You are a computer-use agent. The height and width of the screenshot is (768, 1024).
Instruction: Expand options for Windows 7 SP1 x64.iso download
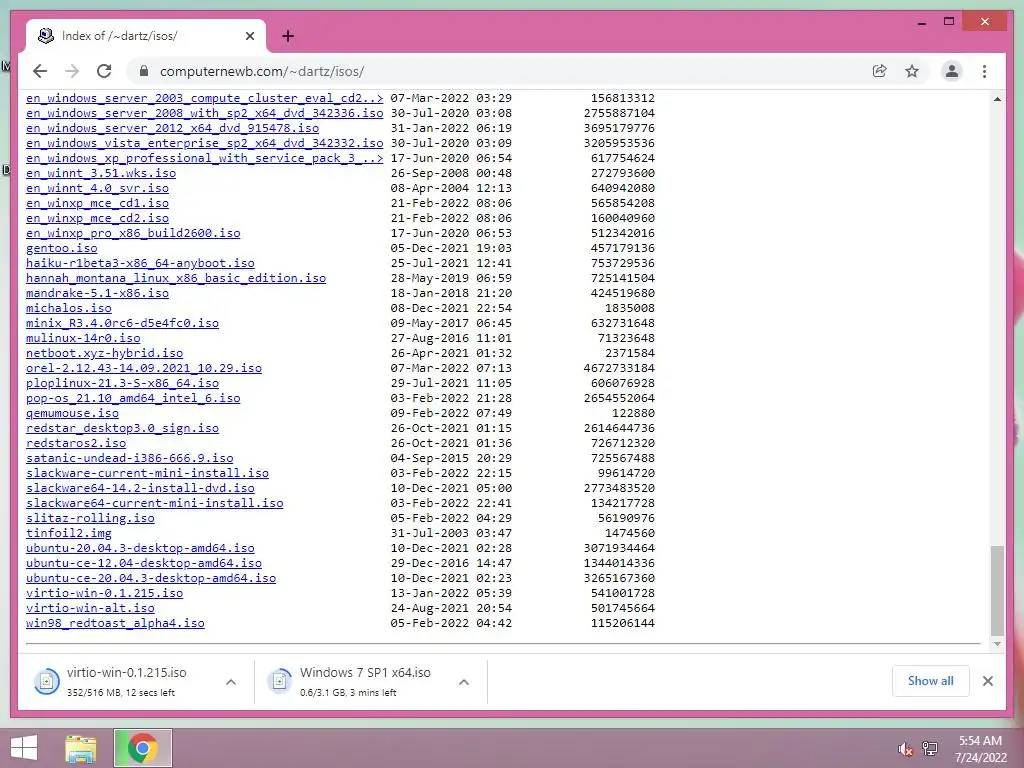[464, 682]
